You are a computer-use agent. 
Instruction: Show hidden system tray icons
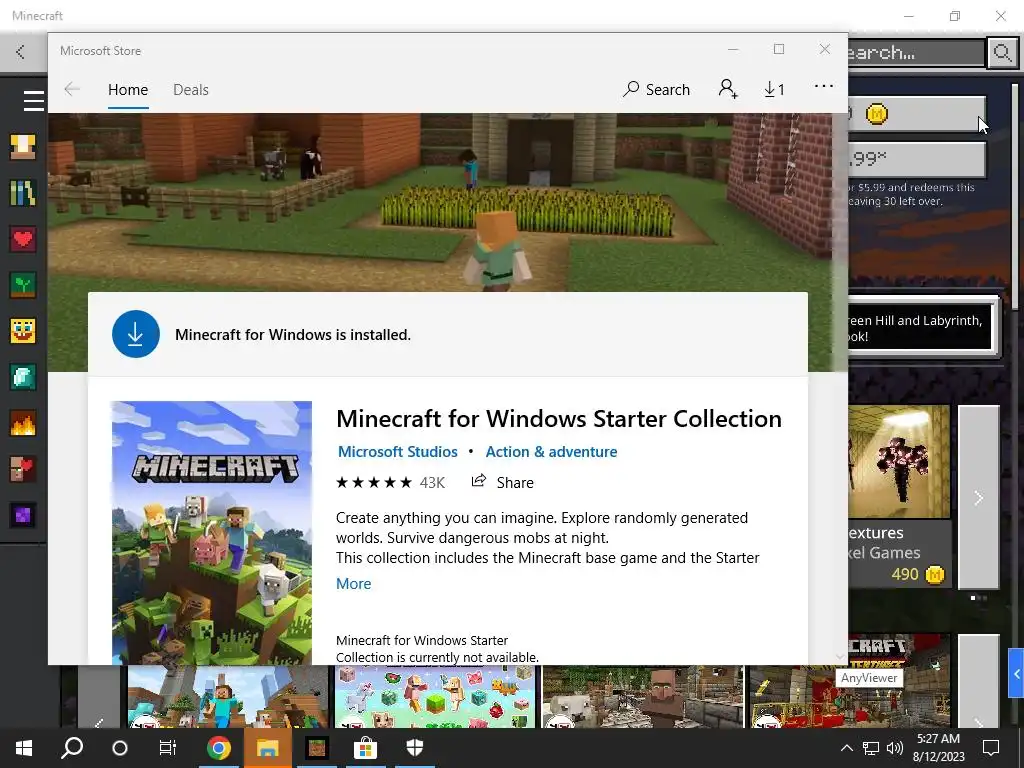(x=846, y=748)
